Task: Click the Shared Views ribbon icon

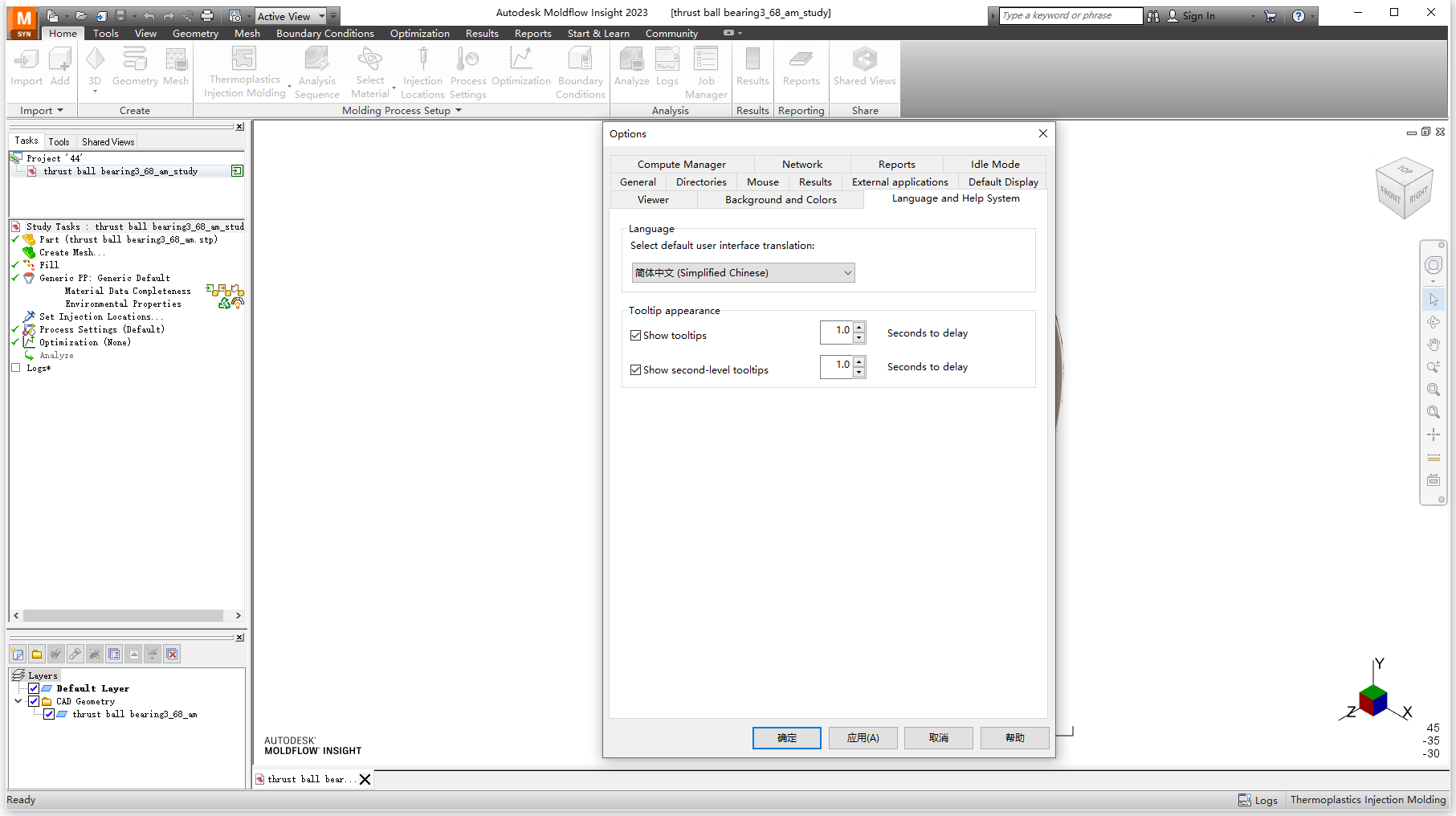Action: (x=865, y=66)
